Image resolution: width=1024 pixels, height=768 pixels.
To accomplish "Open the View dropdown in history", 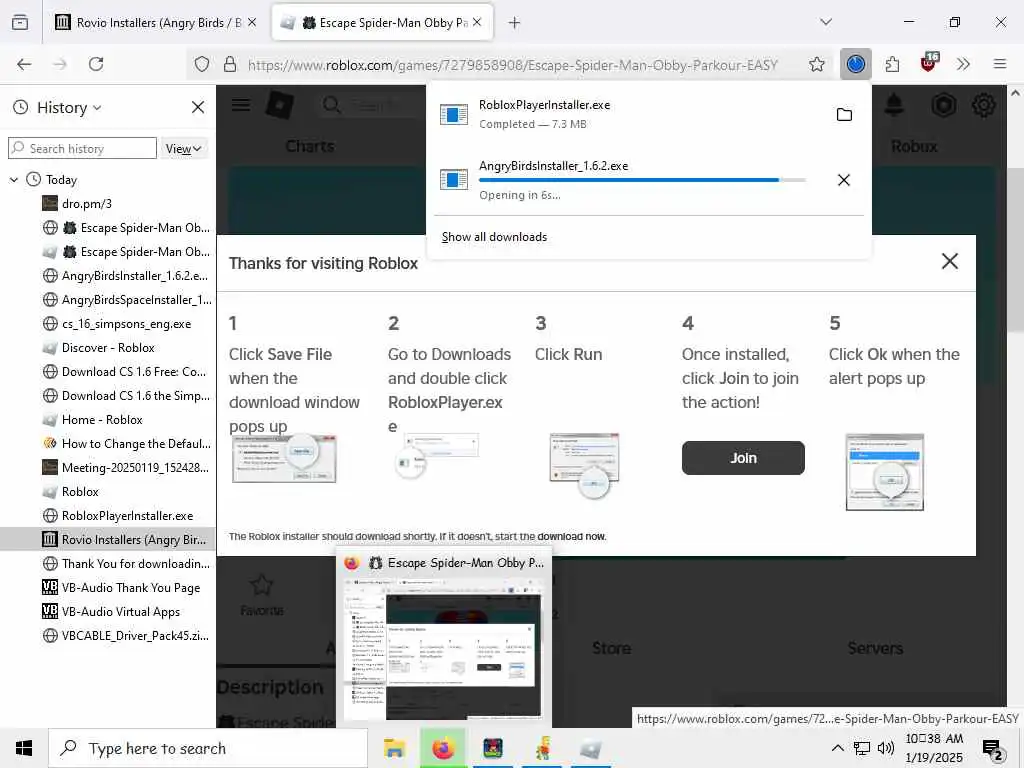I will pyautogui.click(x=183, y=149).
